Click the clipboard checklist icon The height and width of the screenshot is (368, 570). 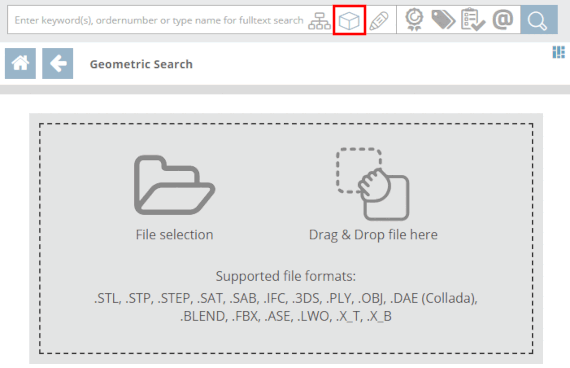coord(473,20)
